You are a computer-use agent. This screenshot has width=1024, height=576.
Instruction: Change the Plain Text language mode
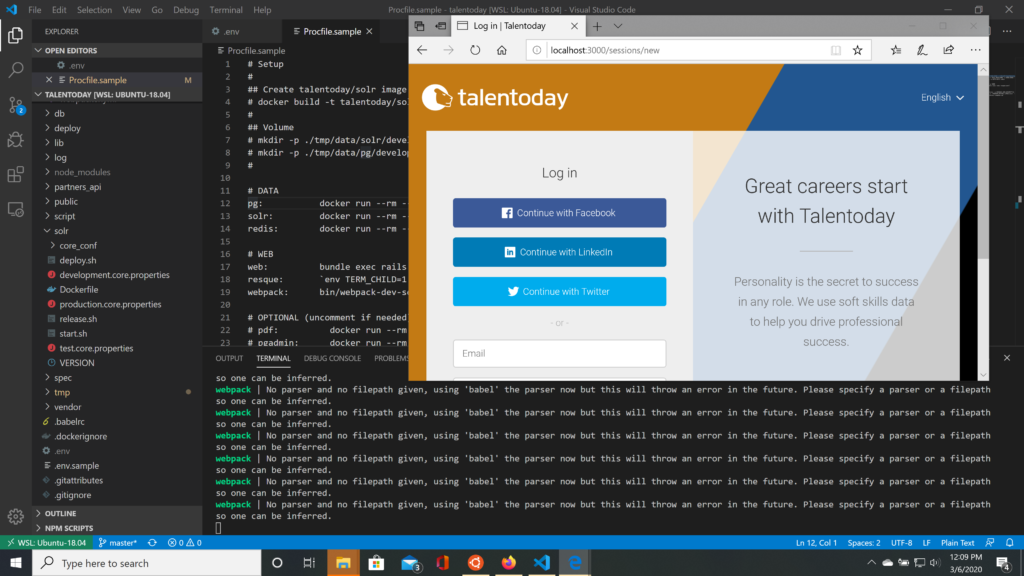point(957,543)
